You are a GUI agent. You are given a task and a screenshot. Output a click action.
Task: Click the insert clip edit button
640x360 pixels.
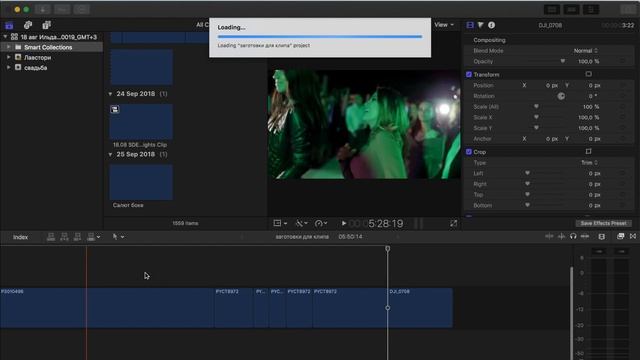coord(64,237)
